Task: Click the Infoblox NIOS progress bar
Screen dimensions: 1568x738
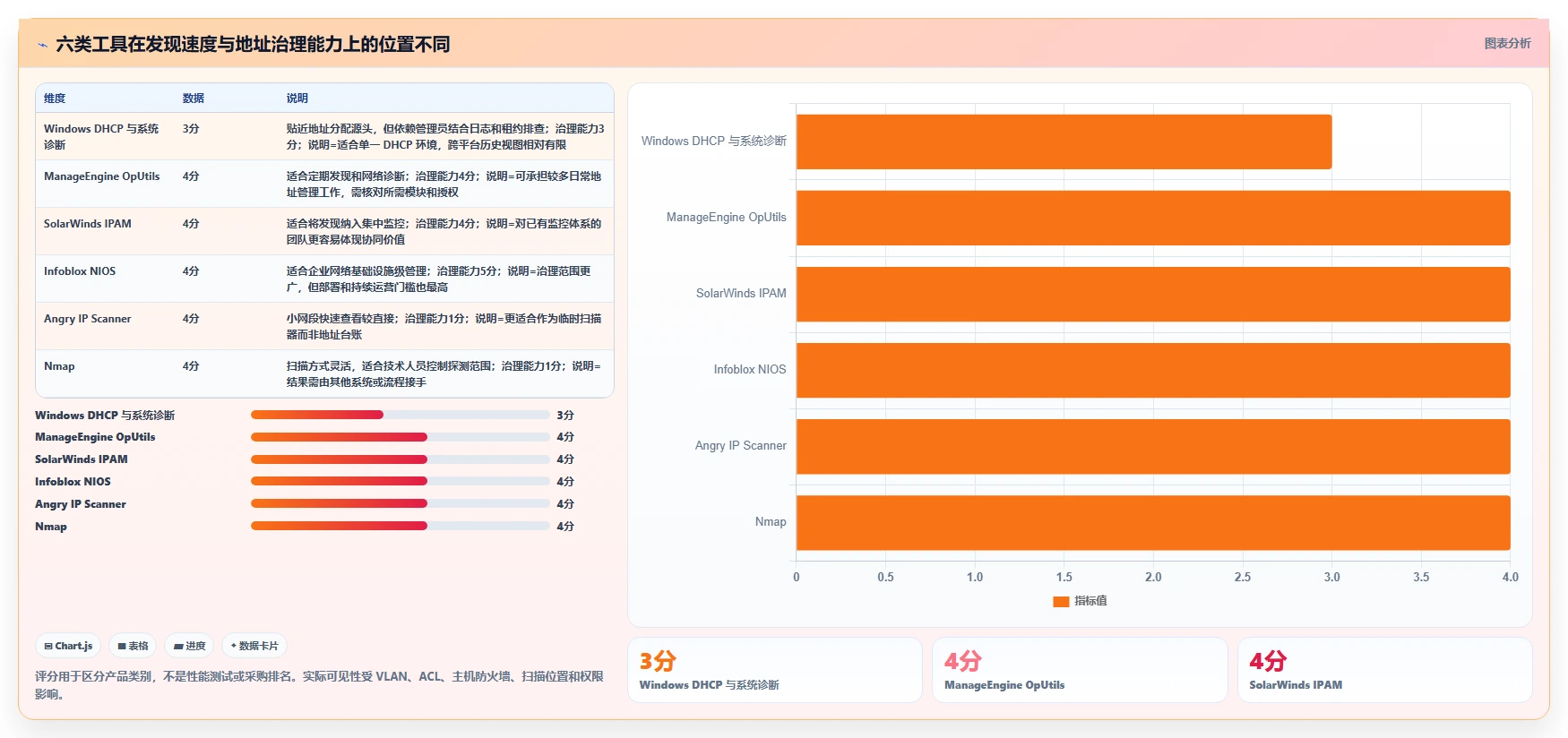Action: [x=400, y=481]
